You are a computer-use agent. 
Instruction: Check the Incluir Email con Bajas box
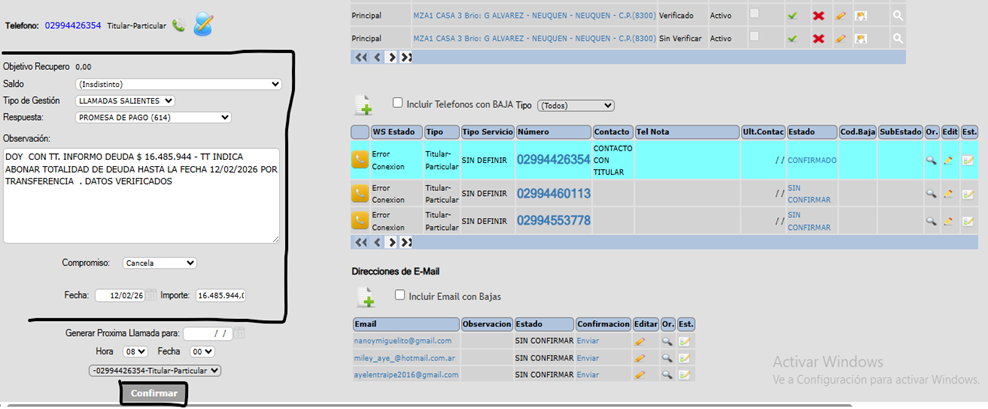point(400,295)
